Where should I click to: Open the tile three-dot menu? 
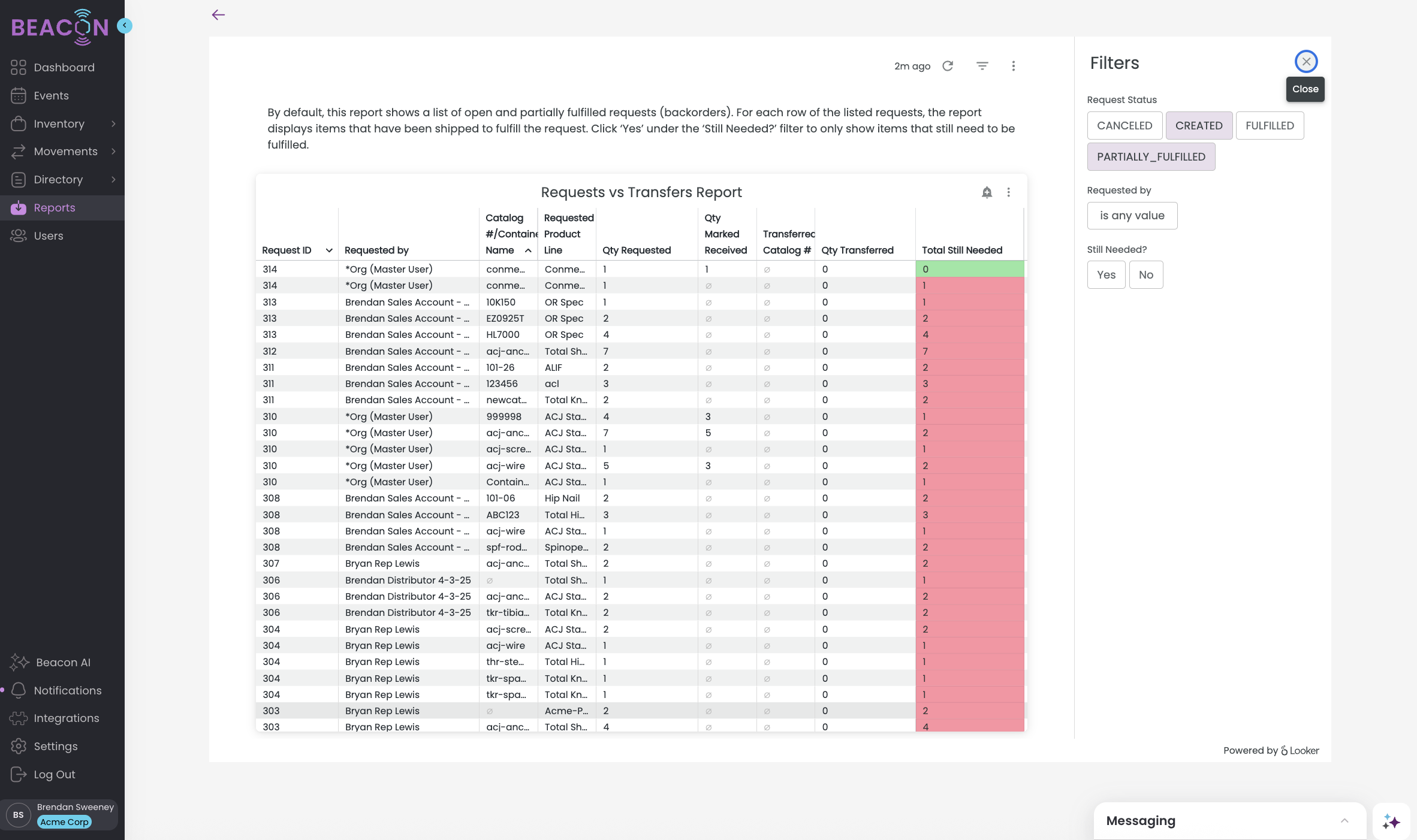[x=1009, y=192]
